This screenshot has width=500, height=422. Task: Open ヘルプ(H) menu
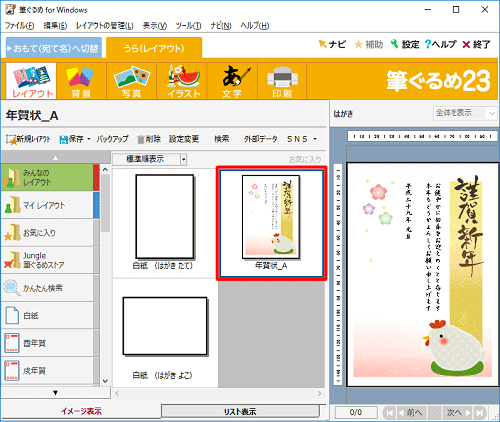point(255,26)
